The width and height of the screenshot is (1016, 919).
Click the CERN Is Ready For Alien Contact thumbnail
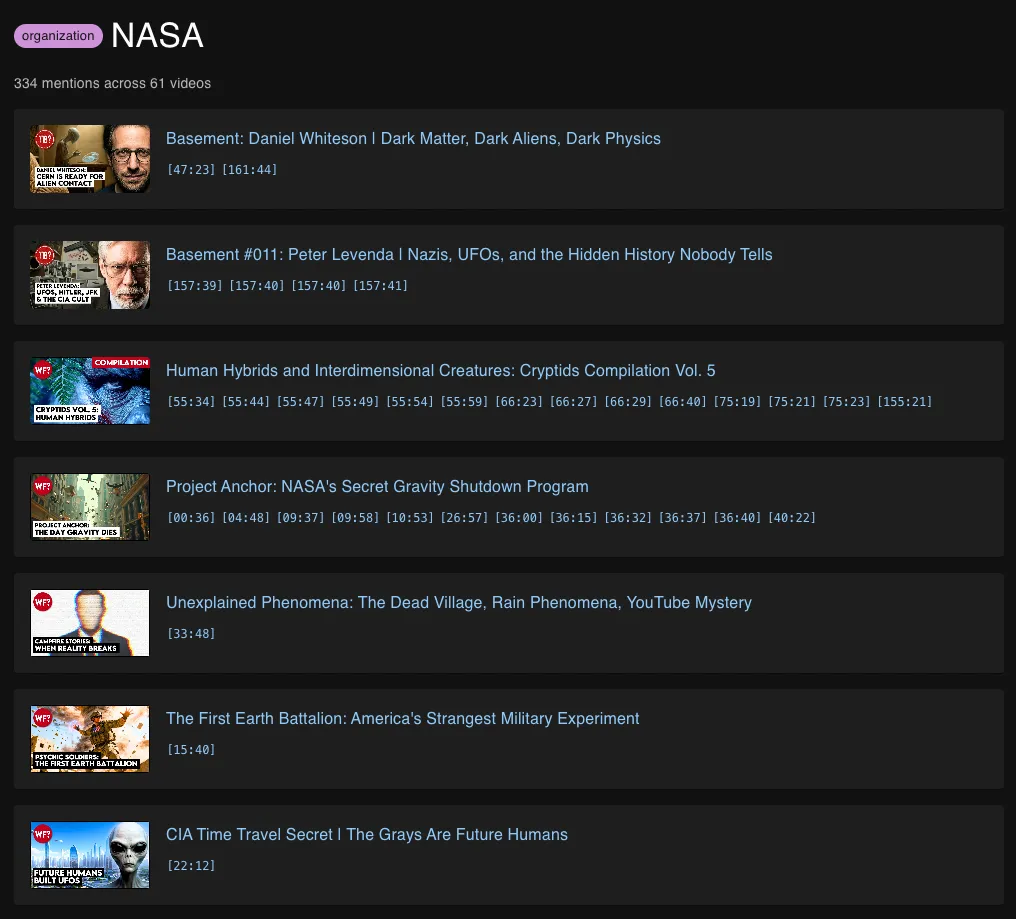[90, 159]
